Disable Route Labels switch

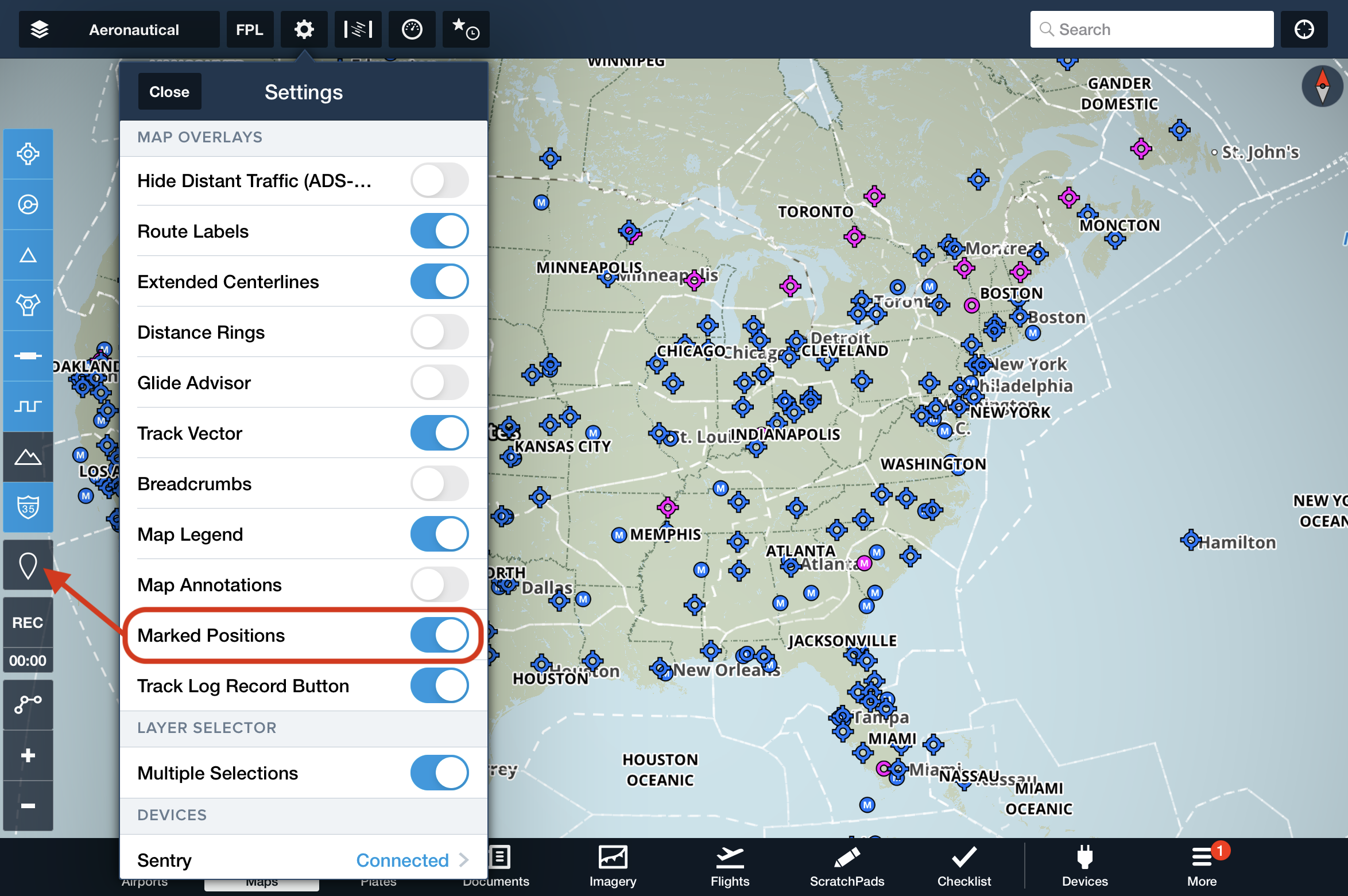[x=440, y=231]
